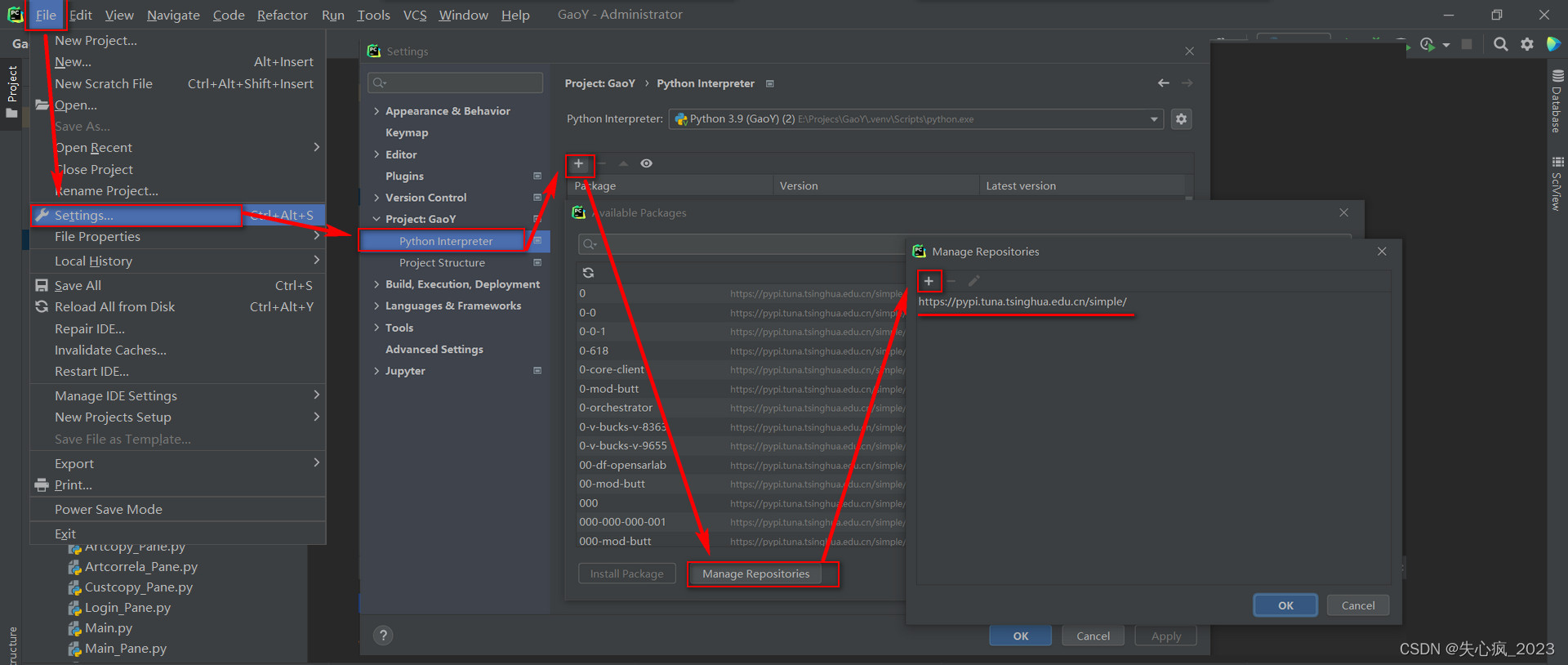This screenshot has height=665, width=1568.
Task: Click refresh icon in Available Packages
Action: [x=588, y=273]
